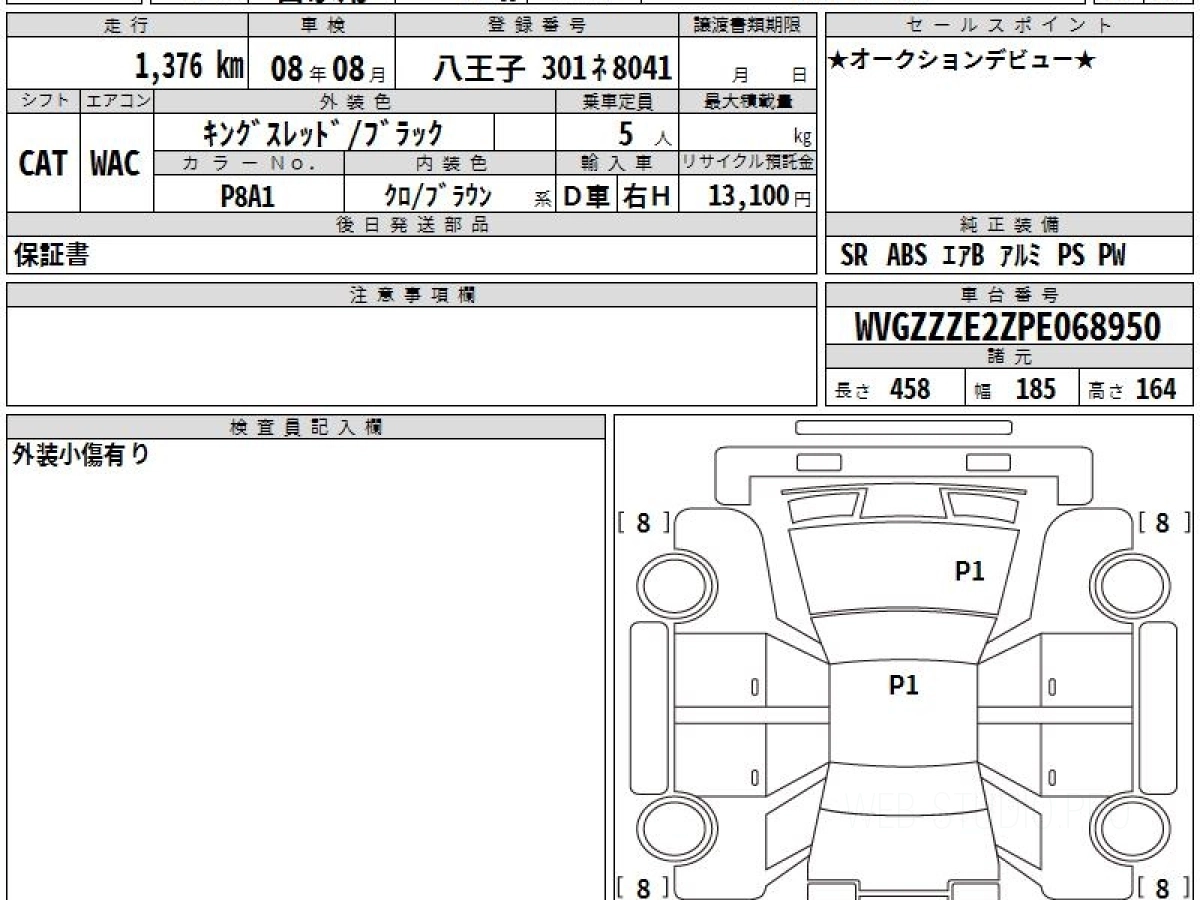1200x900 pixels.
Task: Select the D車 import value
Action: pos(586,196)
